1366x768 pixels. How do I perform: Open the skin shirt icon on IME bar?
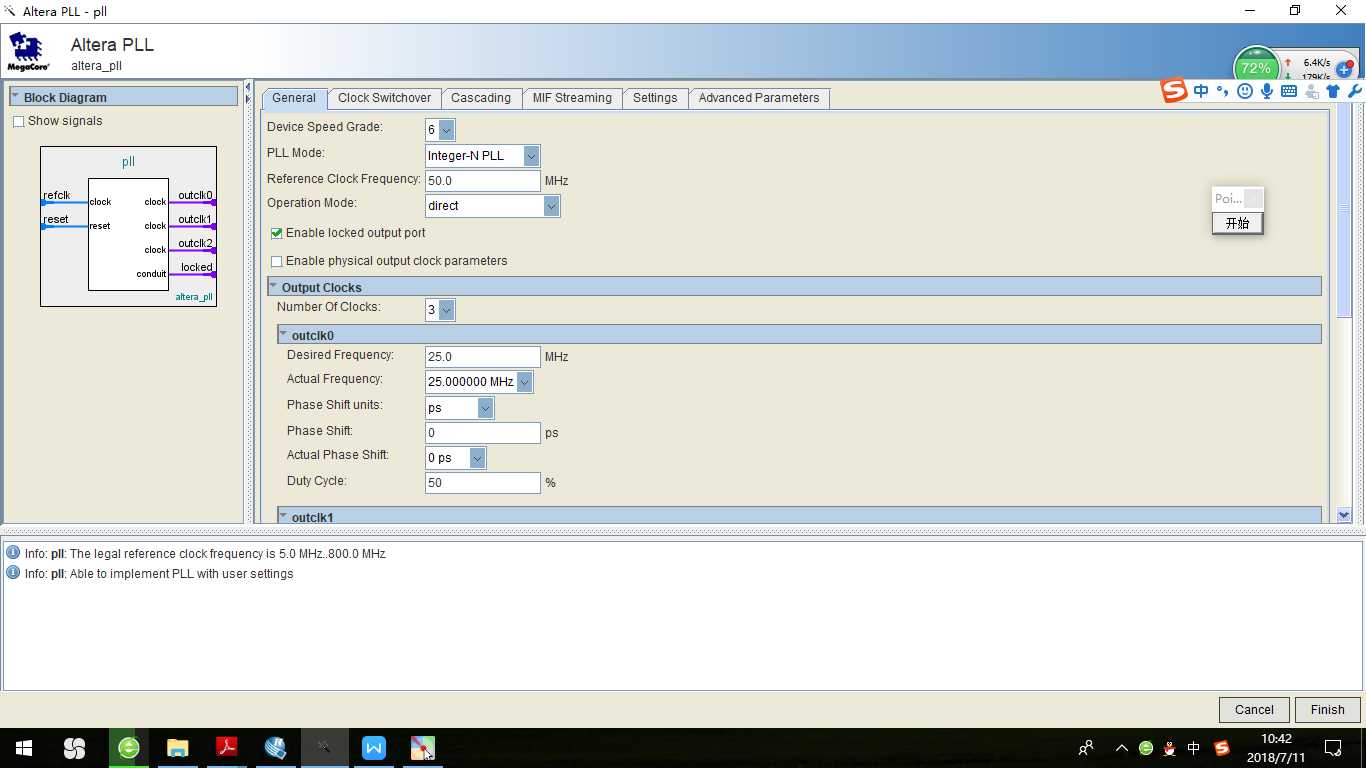1333,91
